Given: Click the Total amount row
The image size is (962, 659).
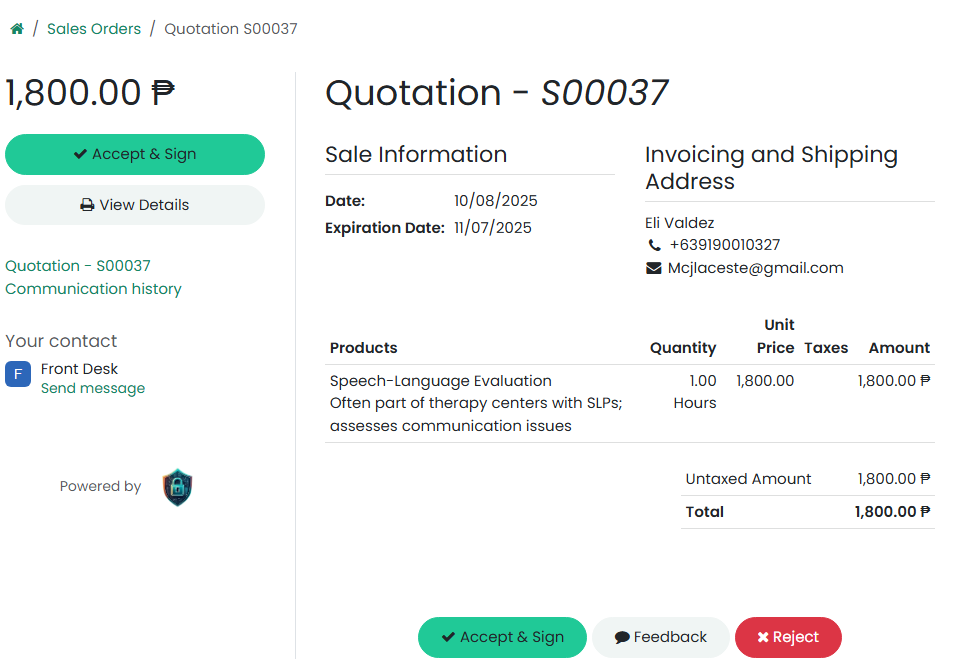Looking at the screenshot, I should pos(807,512).
